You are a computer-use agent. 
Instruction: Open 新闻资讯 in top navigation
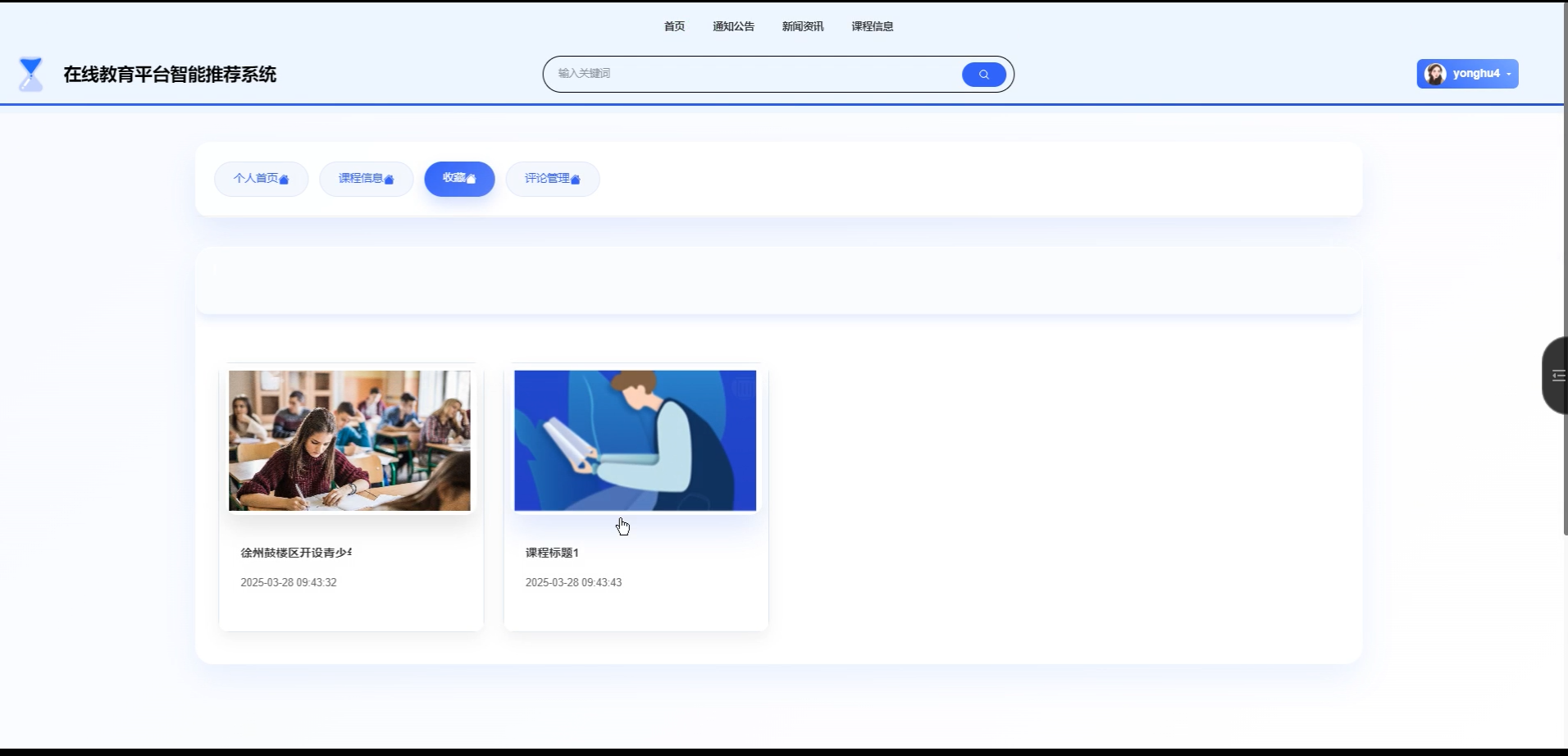[x=802, y=26]
